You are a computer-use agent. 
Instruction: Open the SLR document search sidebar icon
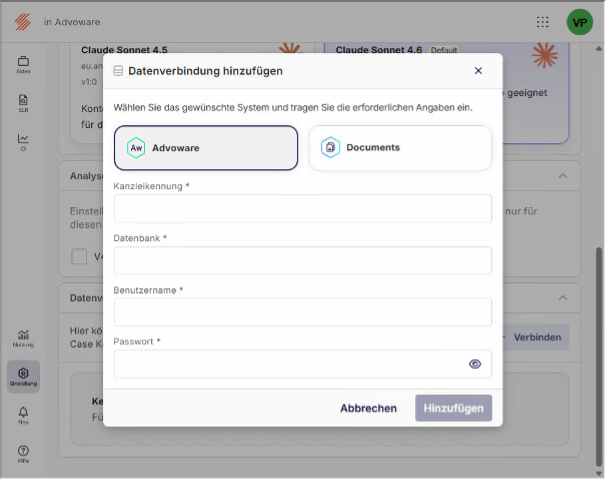[23, 103]
